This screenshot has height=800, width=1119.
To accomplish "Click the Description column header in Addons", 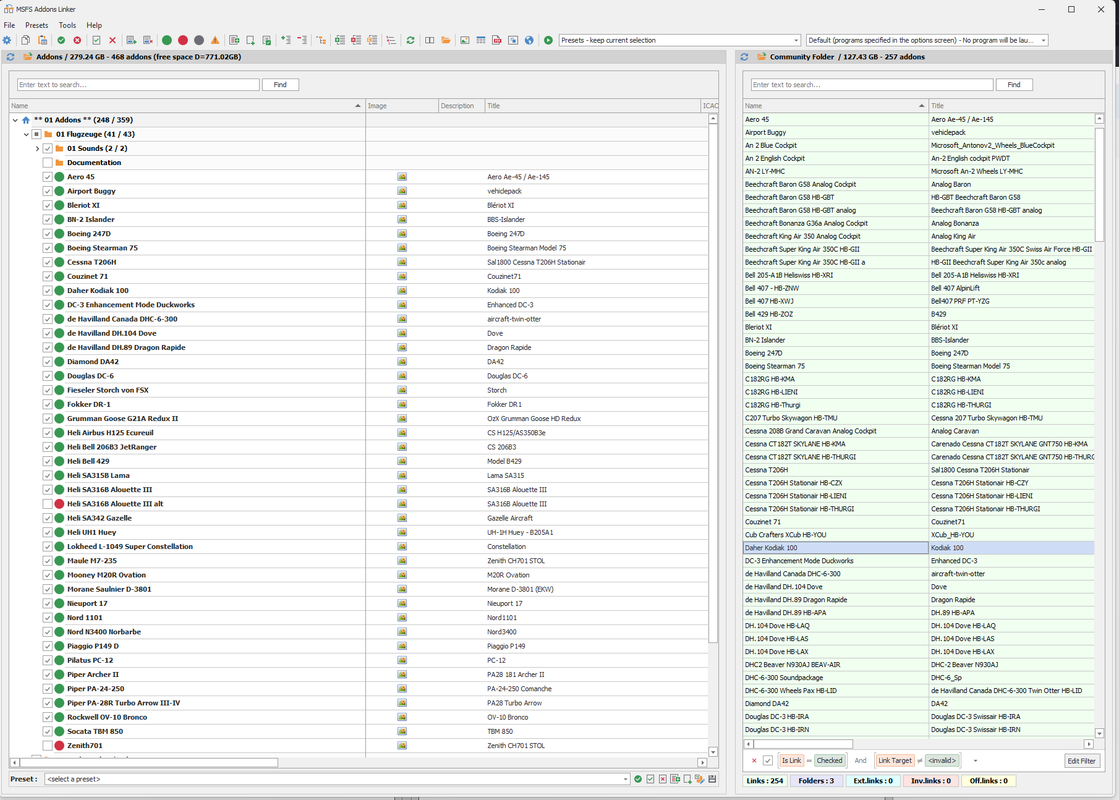I will (461, 106).
